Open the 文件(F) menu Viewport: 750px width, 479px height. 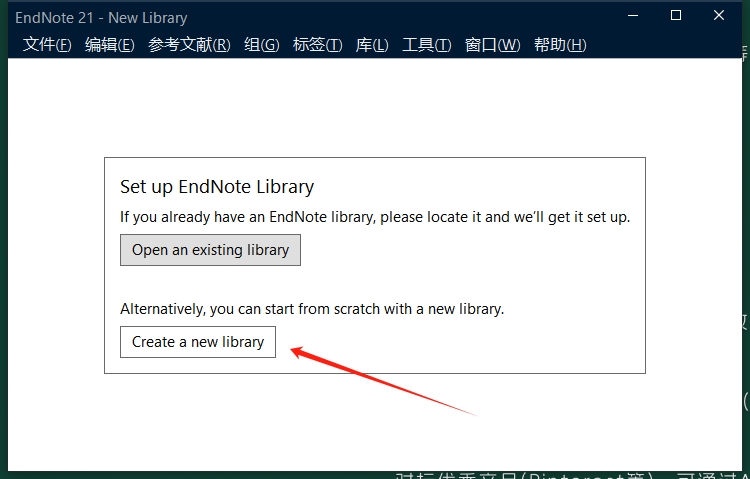coord(47,45)
